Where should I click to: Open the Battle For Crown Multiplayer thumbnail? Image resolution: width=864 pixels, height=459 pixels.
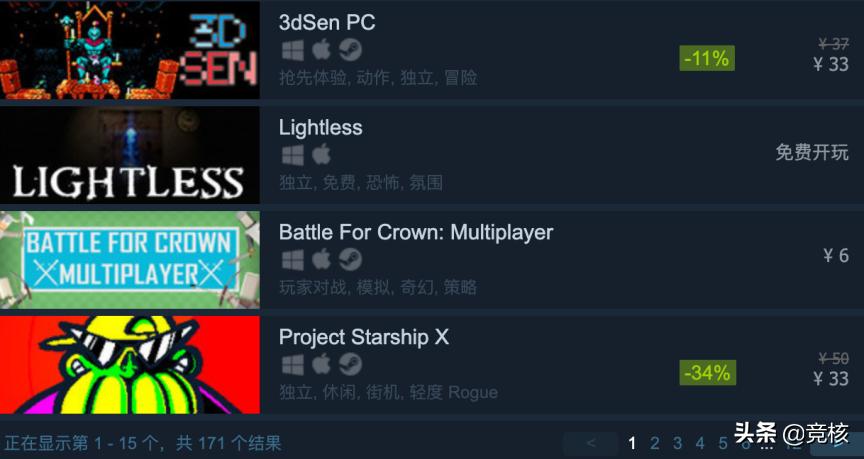[129, 260]
